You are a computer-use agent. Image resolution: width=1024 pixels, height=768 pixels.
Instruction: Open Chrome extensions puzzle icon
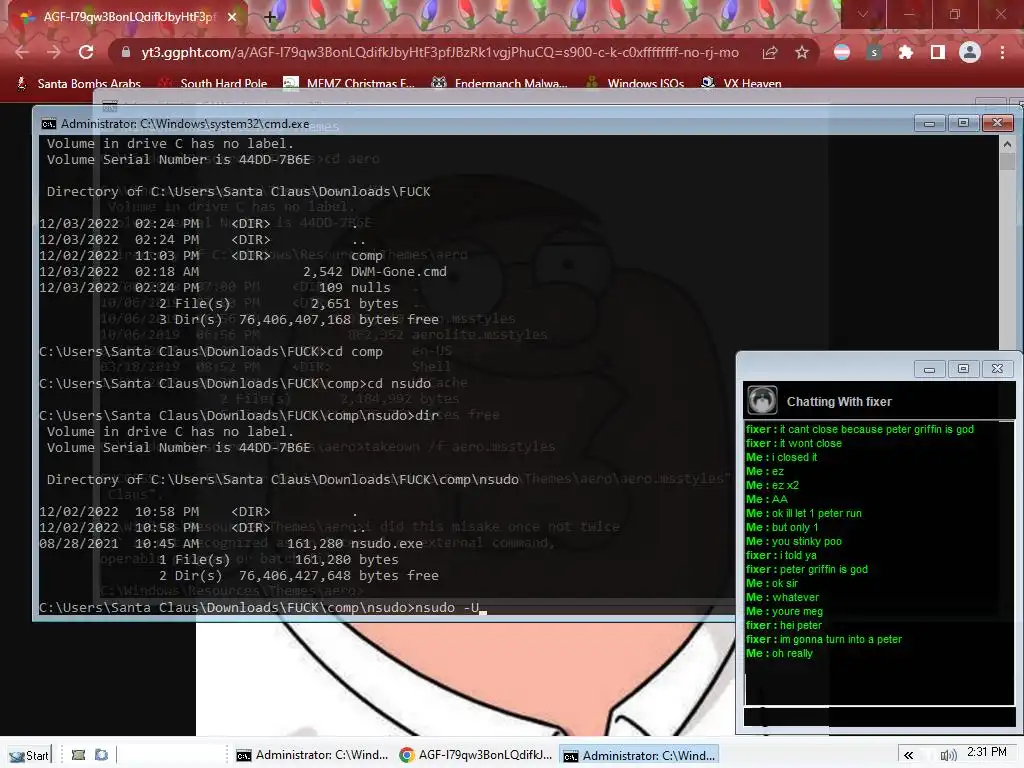(x=906, y=52)
